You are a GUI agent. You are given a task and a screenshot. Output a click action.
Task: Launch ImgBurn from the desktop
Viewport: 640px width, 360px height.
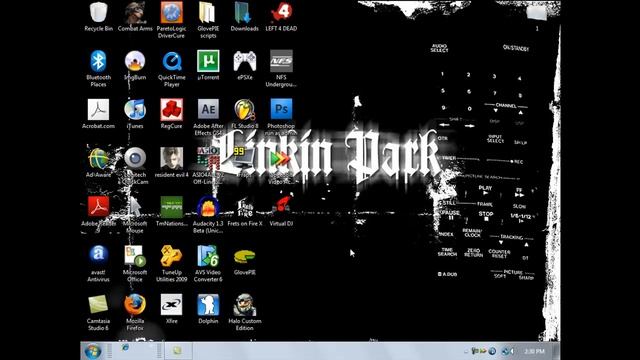[x=135, y=65]
